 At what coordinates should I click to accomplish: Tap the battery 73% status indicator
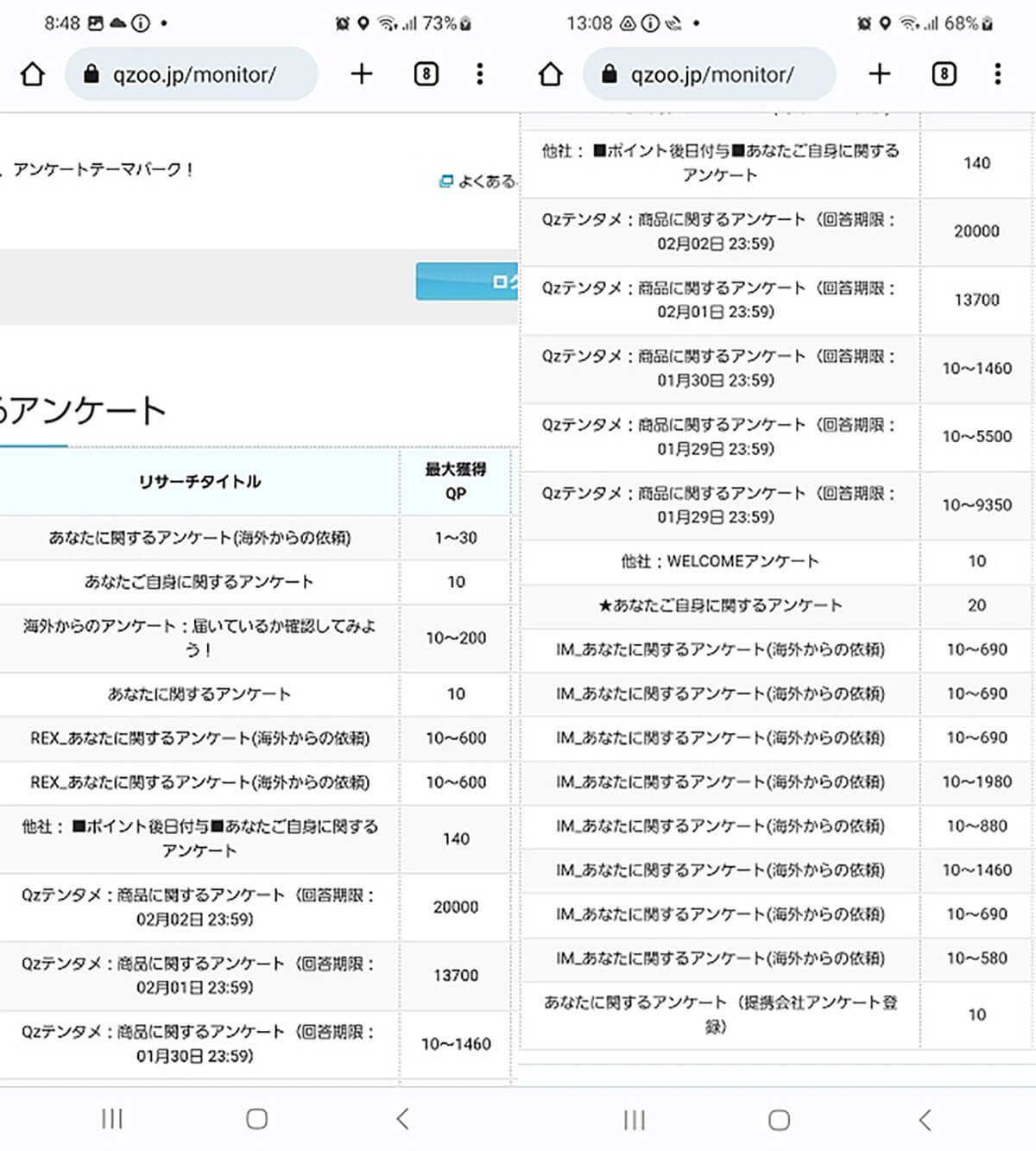coord(446,23)
